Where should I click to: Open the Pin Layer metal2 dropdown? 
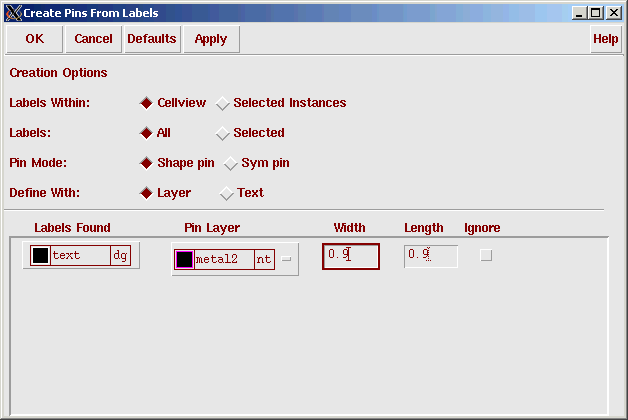coord(287,260)
